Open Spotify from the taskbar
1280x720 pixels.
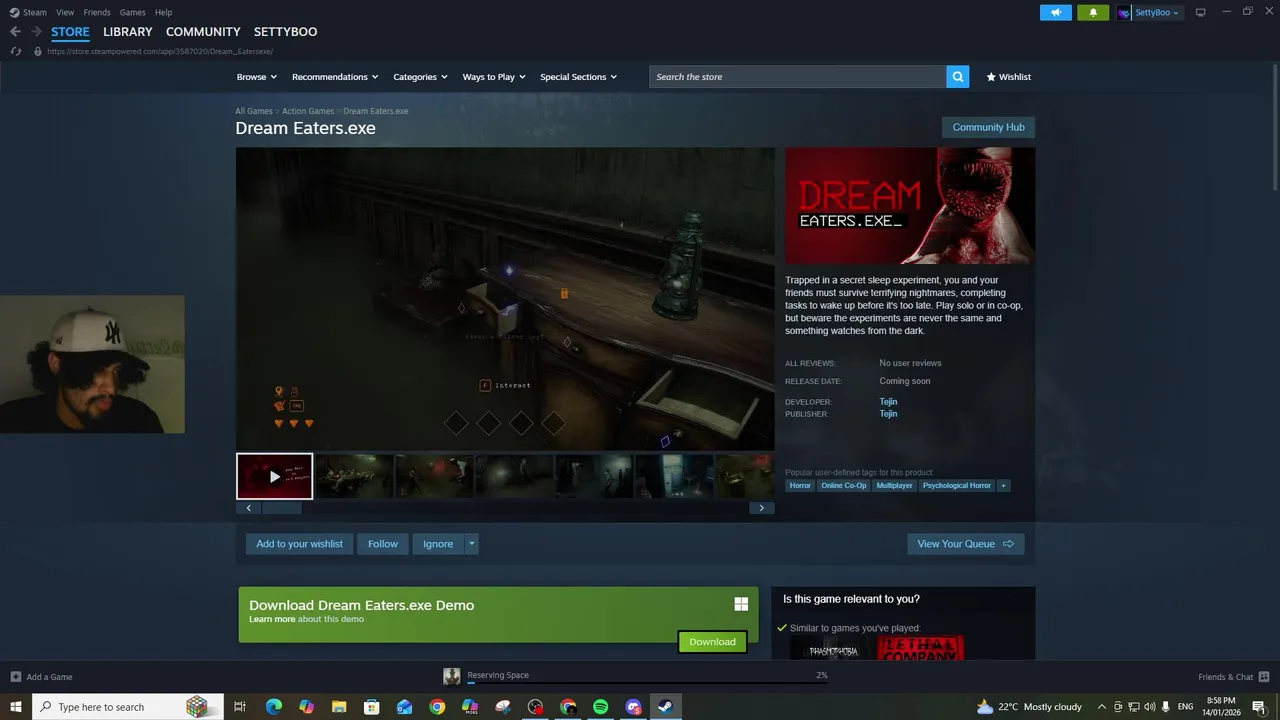[600, 707]
